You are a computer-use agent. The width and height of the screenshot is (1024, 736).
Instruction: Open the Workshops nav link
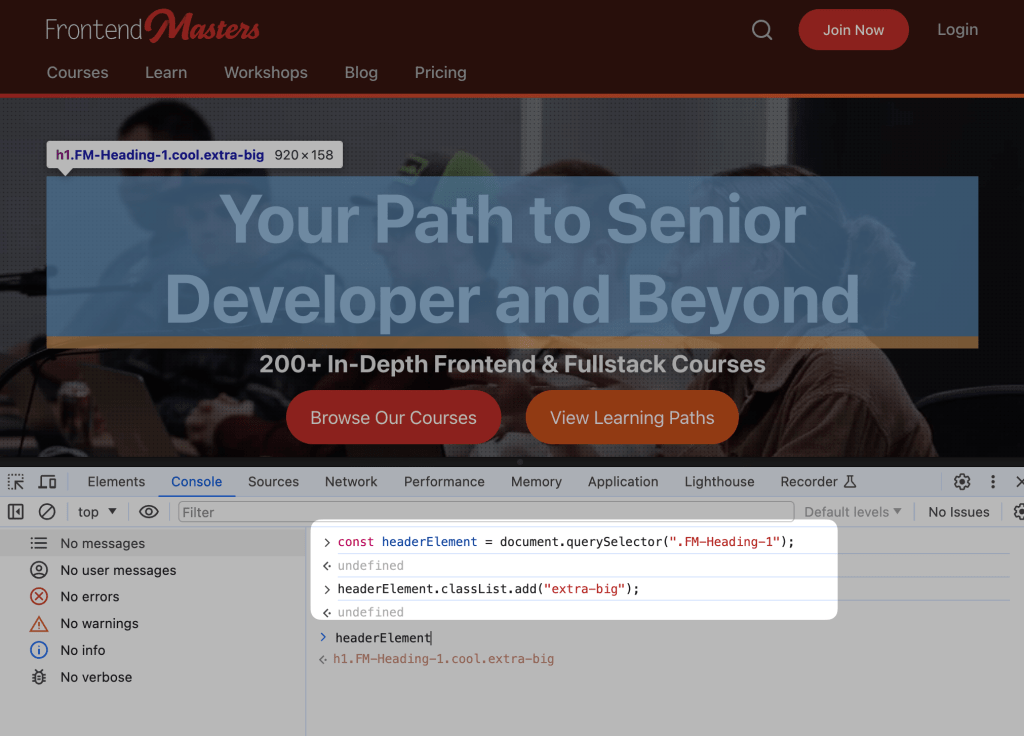pyautogui.click(x=266, y=72)
